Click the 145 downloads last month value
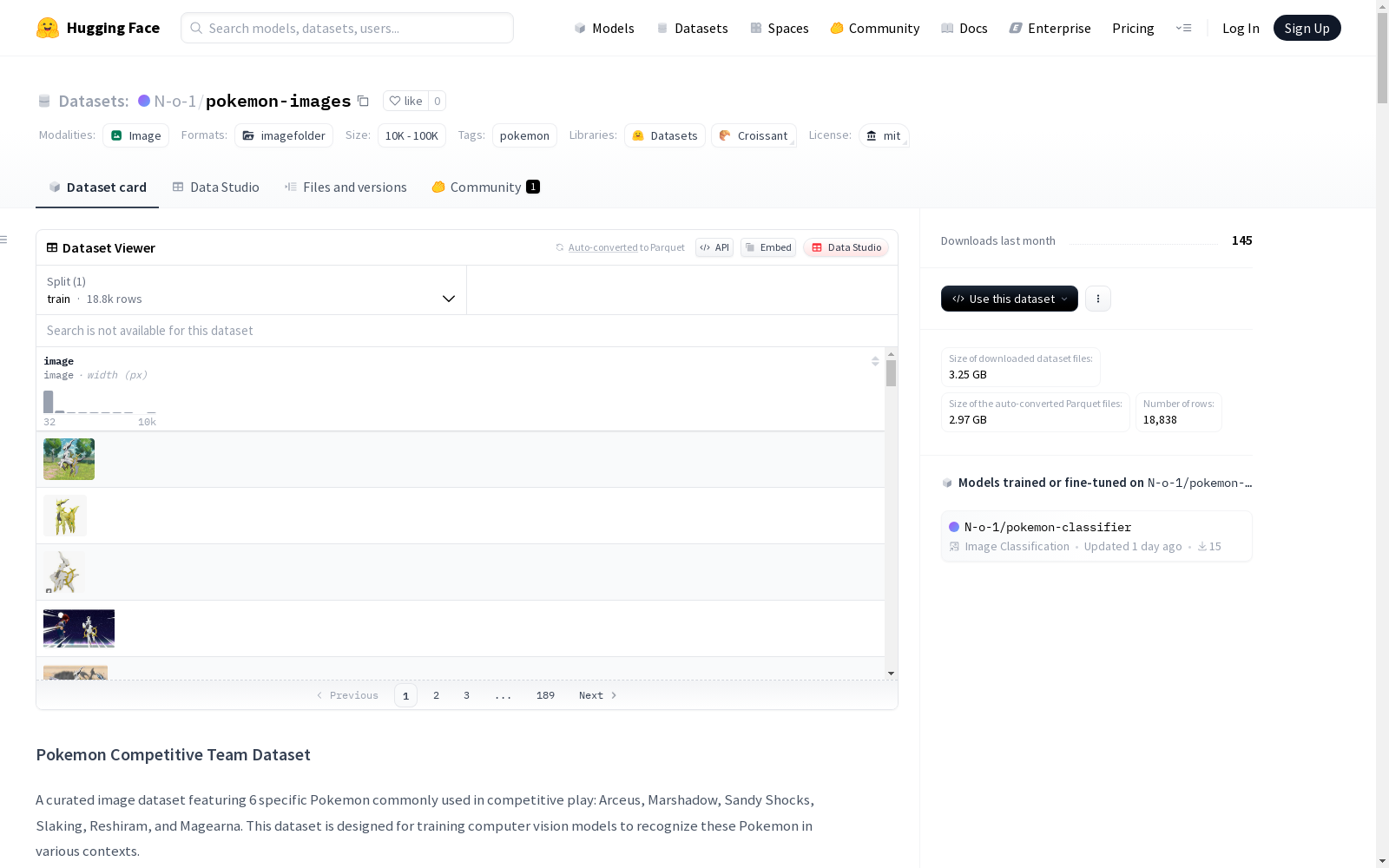 [1242, 240]
